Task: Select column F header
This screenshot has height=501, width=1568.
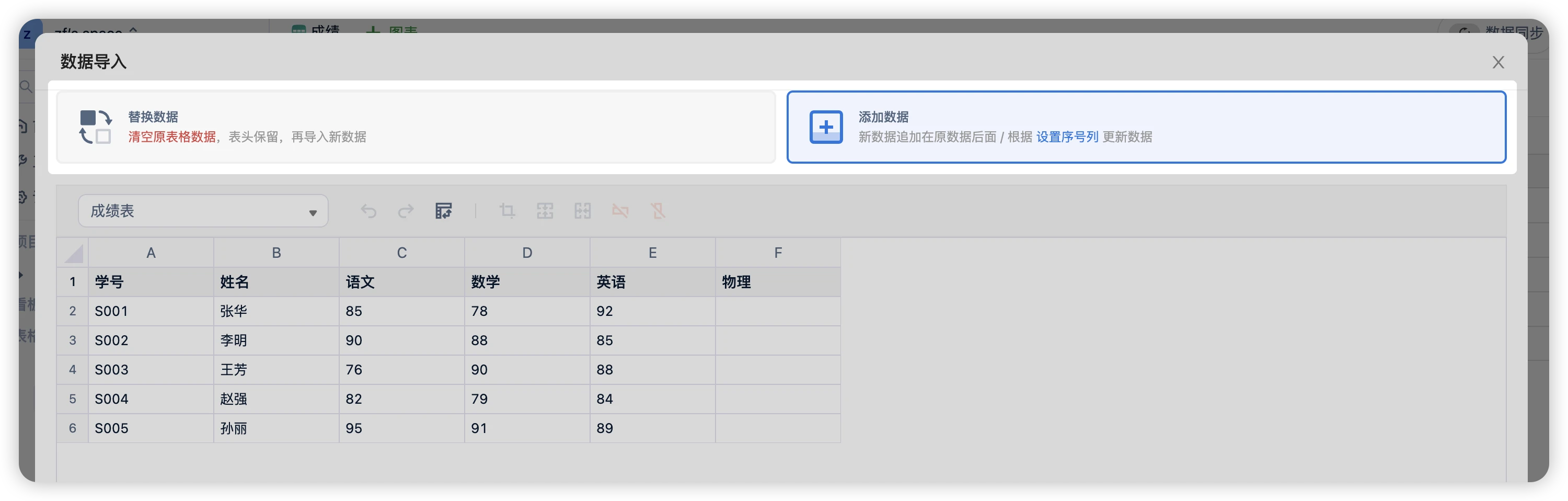Action: pos(778,253)
